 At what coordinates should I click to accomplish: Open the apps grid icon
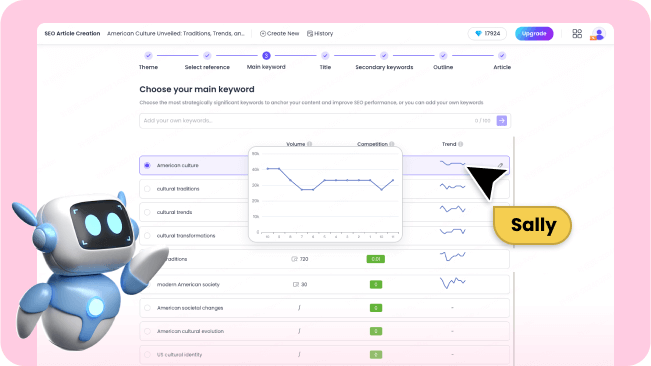(577, 34)
